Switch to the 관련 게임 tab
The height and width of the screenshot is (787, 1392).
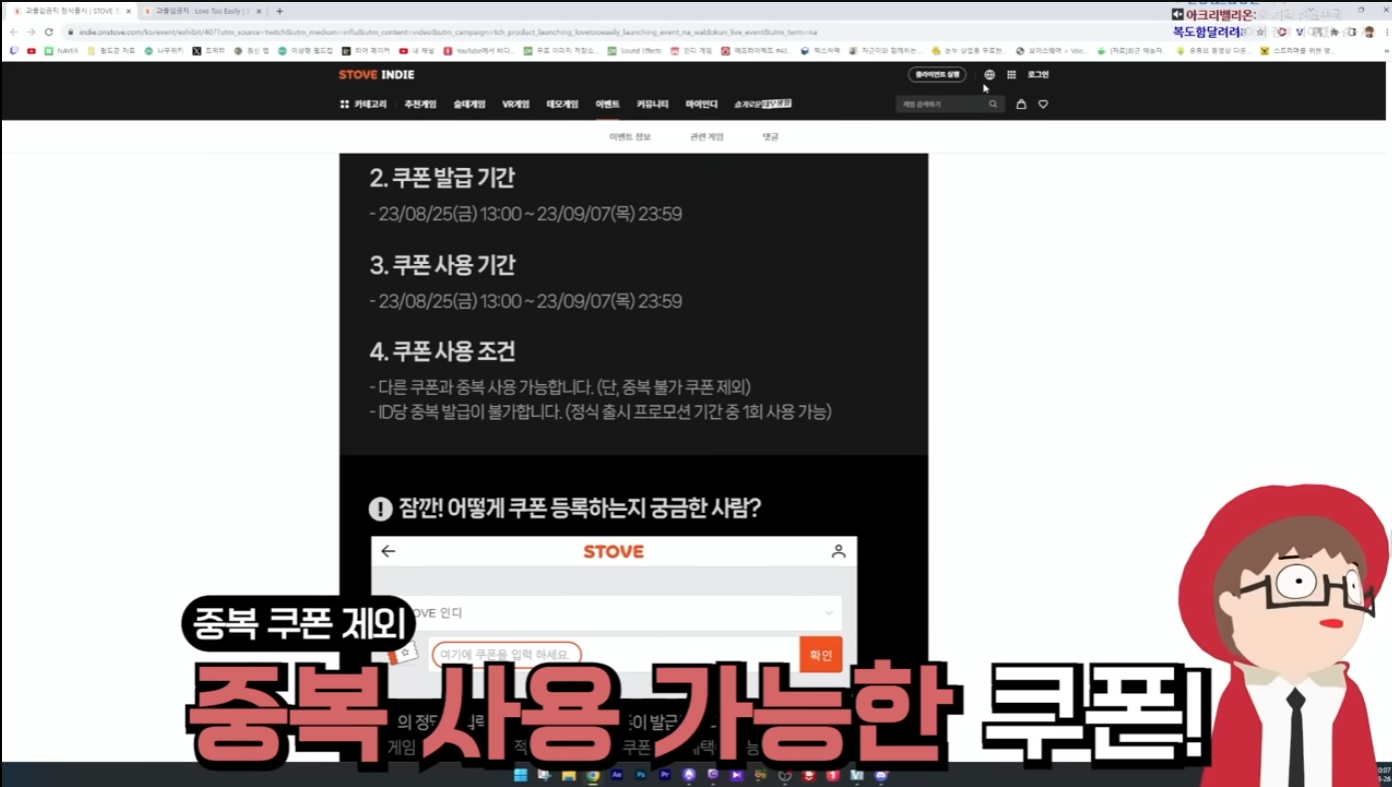tap(706, 137)
